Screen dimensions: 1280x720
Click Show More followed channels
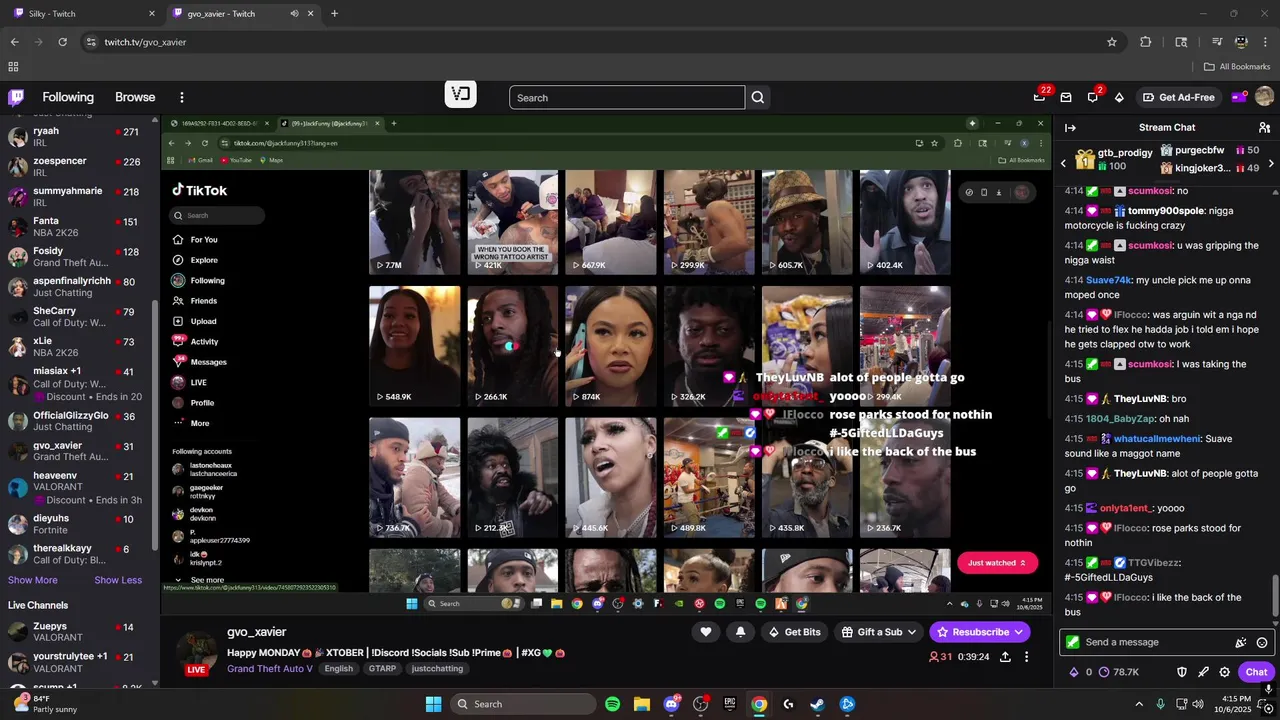(33, 580)
